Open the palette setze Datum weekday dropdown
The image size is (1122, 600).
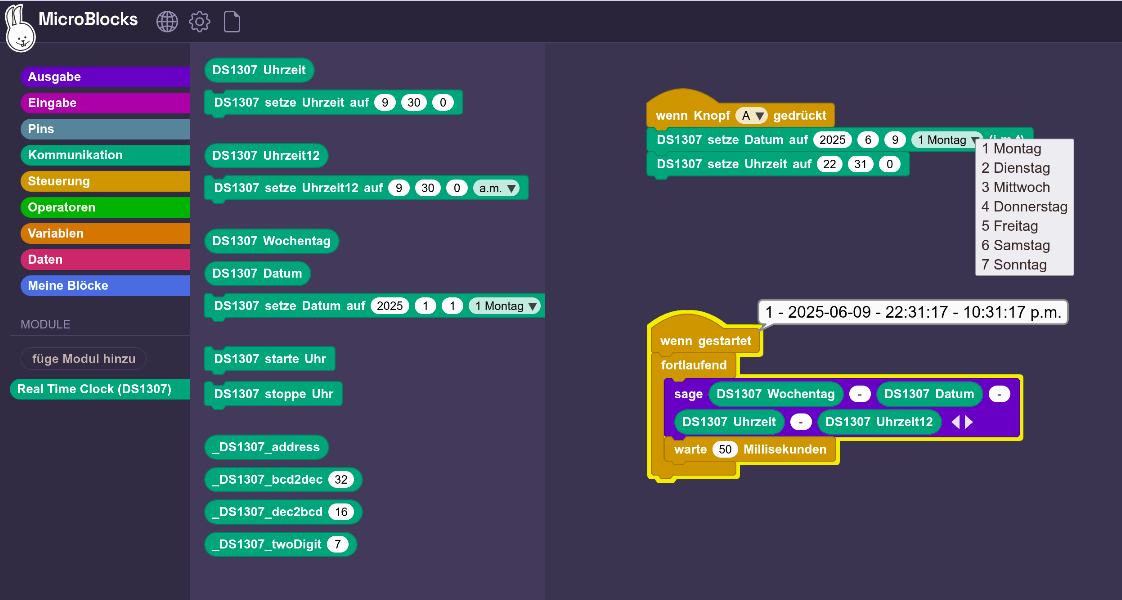(x=505, y=306)
